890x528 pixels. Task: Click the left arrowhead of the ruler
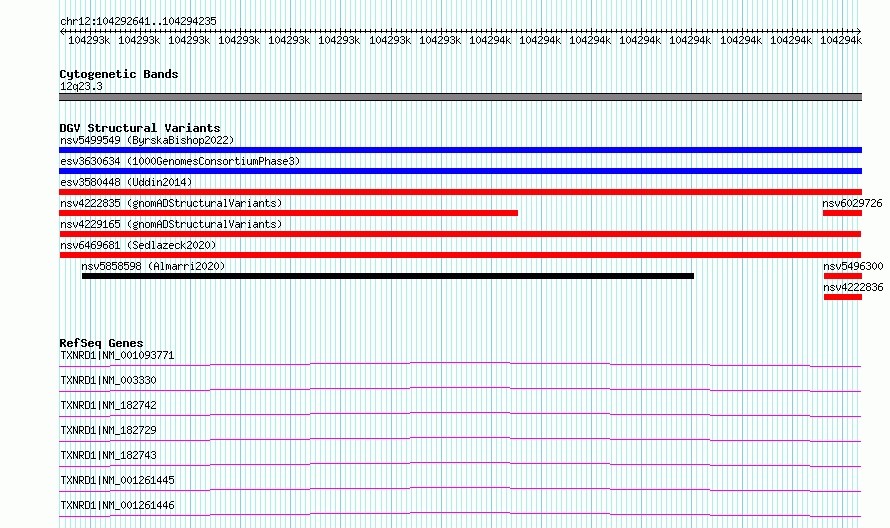(62, 31)
